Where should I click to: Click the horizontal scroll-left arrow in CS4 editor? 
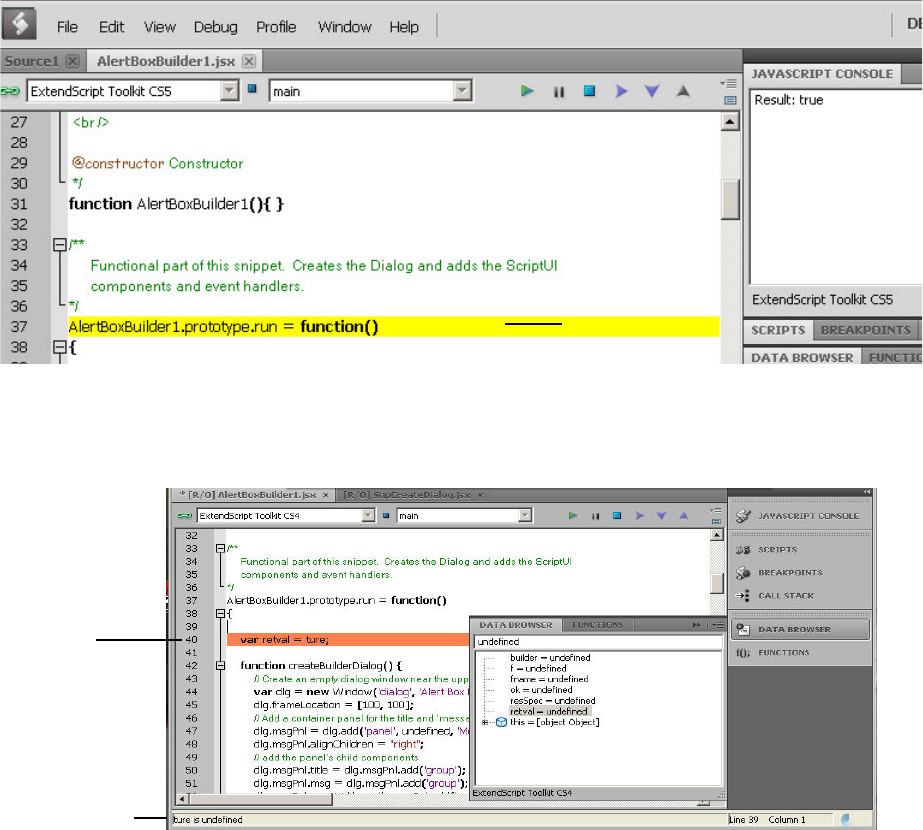pos(182,799)
